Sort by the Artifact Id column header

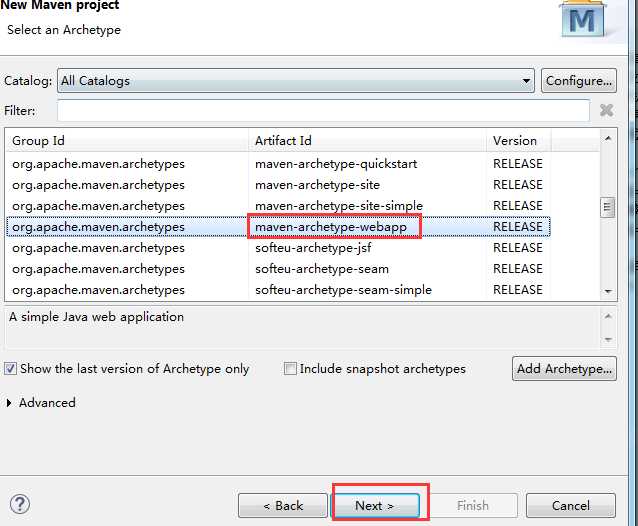point(367,140)
